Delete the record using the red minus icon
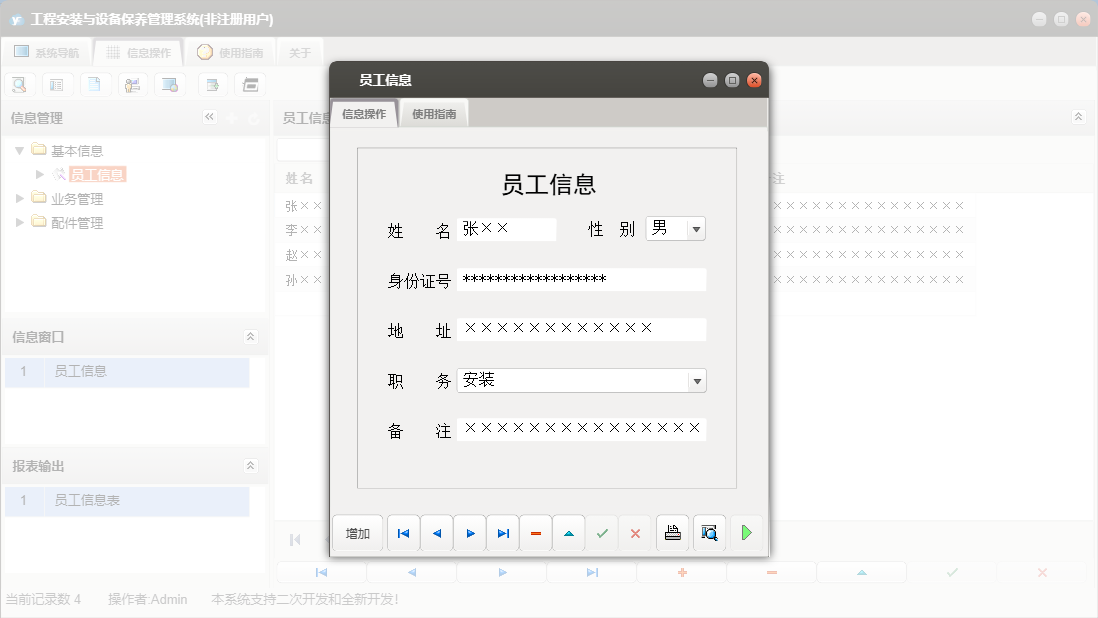1098x618 pixels. click(x=536, y=533)
